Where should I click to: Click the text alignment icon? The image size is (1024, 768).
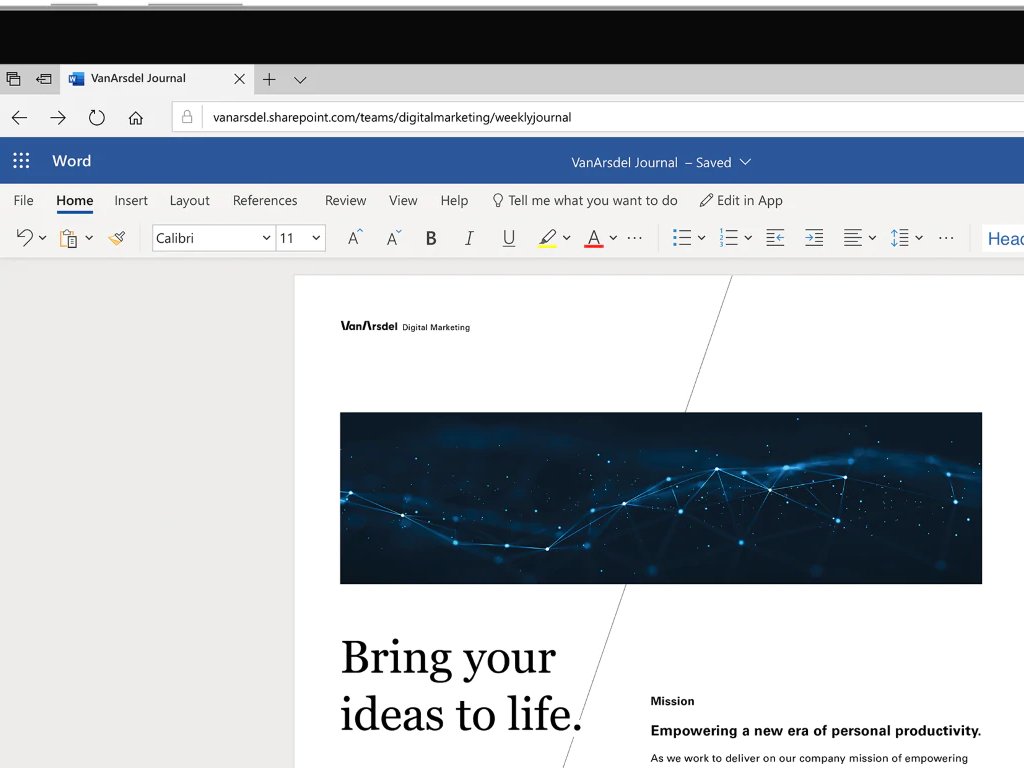pos(852,238)
